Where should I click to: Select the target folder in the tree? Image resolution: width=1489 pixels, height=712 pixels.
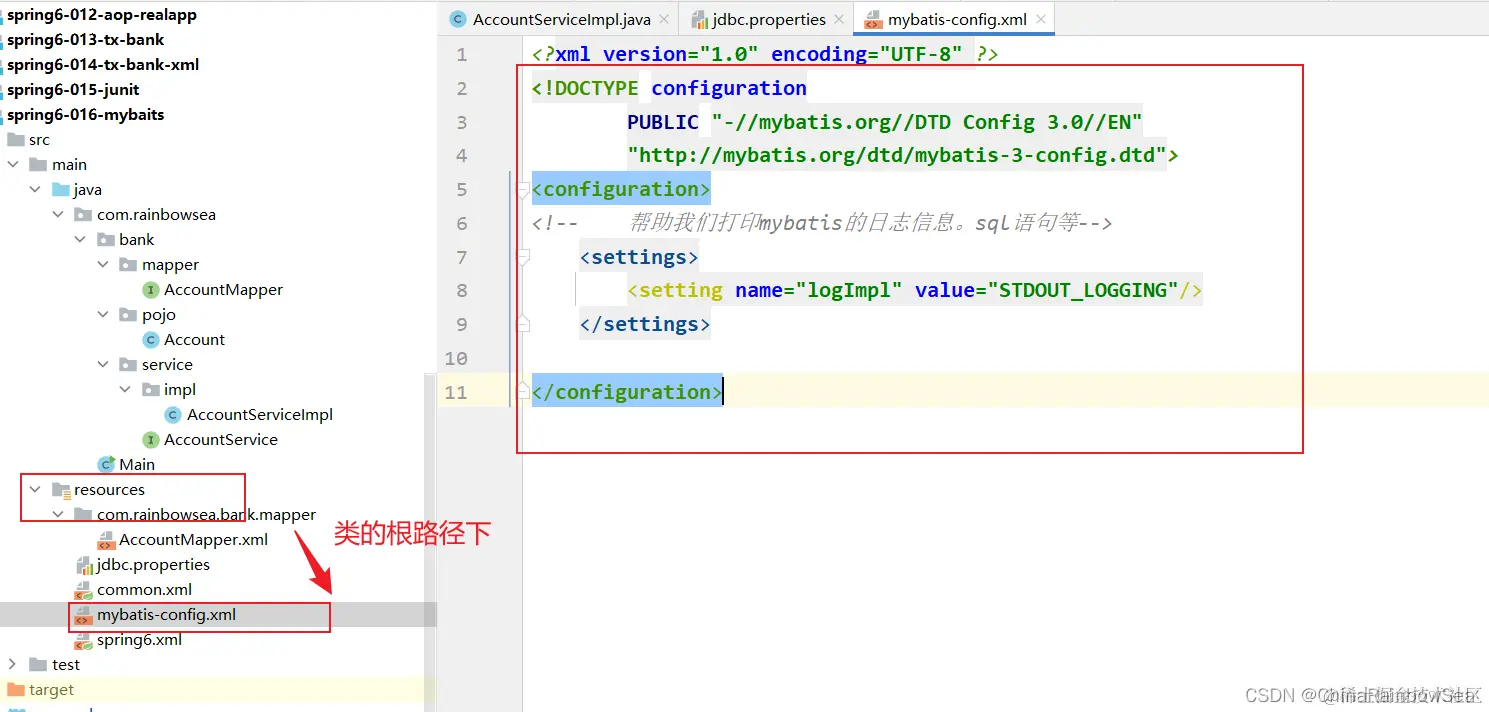coord(51,689)
